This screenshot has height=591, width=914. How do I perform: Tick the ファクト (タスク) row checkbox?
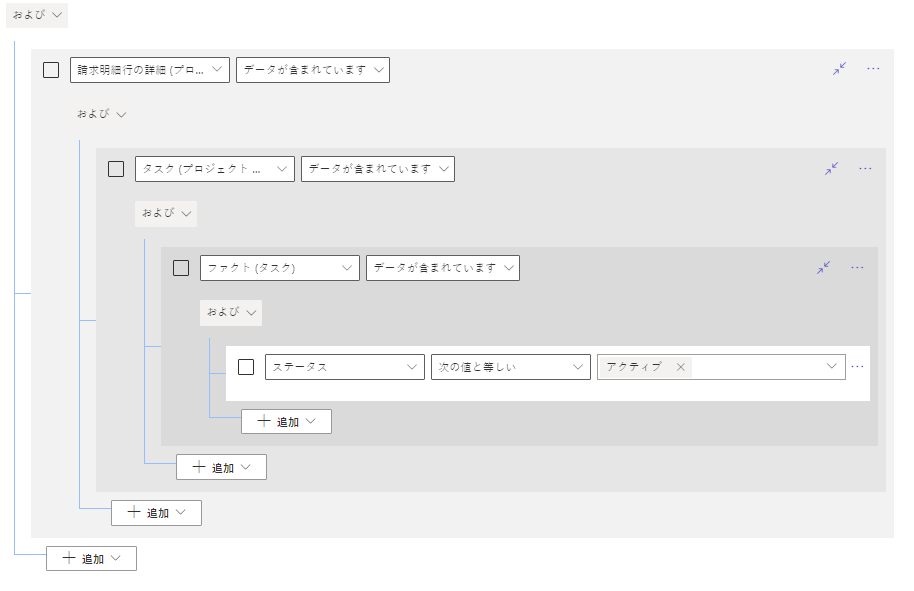(181, 268)
